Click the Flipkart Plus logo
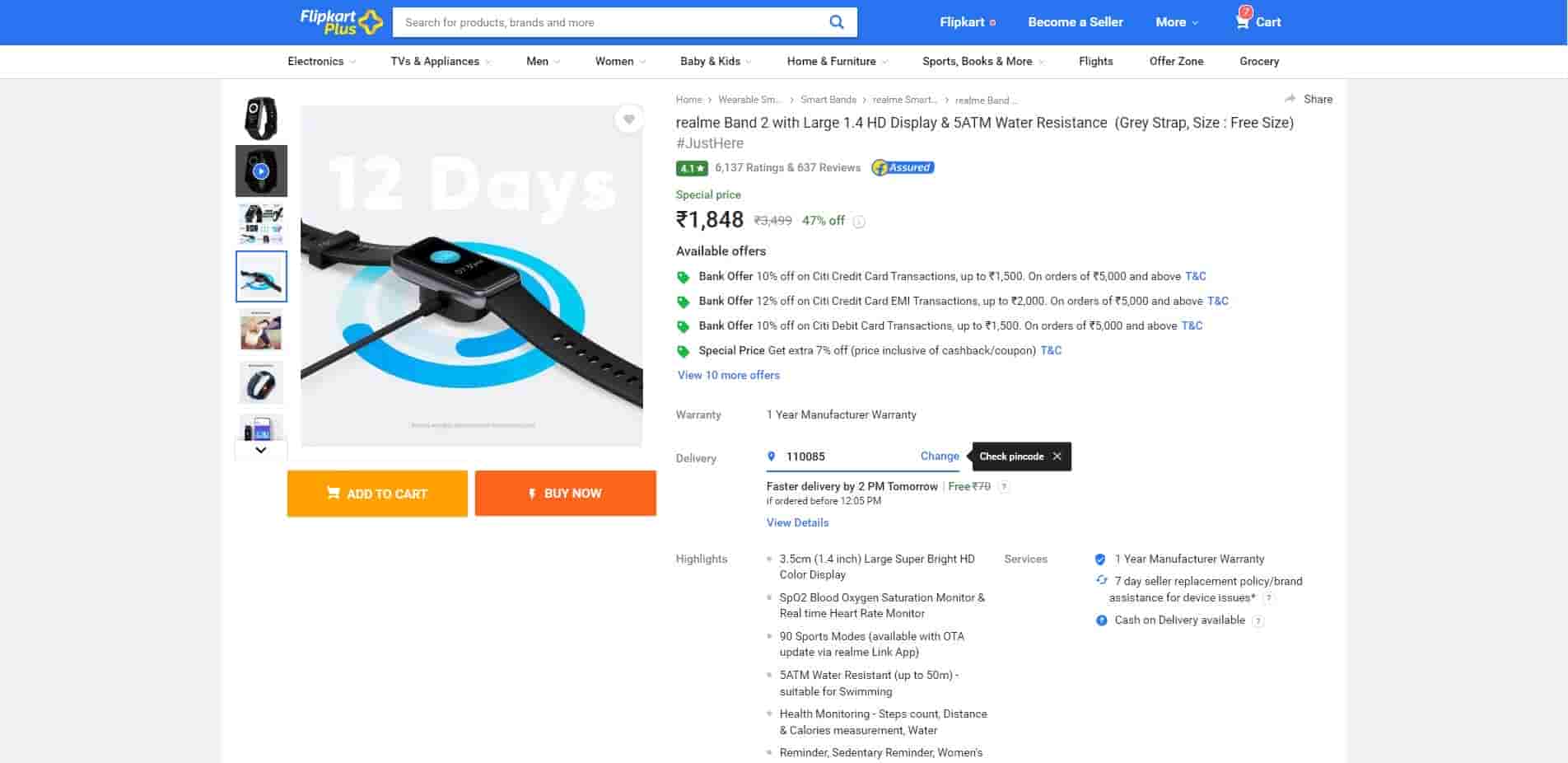Image resolution: width=1568 pixels, height=763 pixels. (341, 22)
